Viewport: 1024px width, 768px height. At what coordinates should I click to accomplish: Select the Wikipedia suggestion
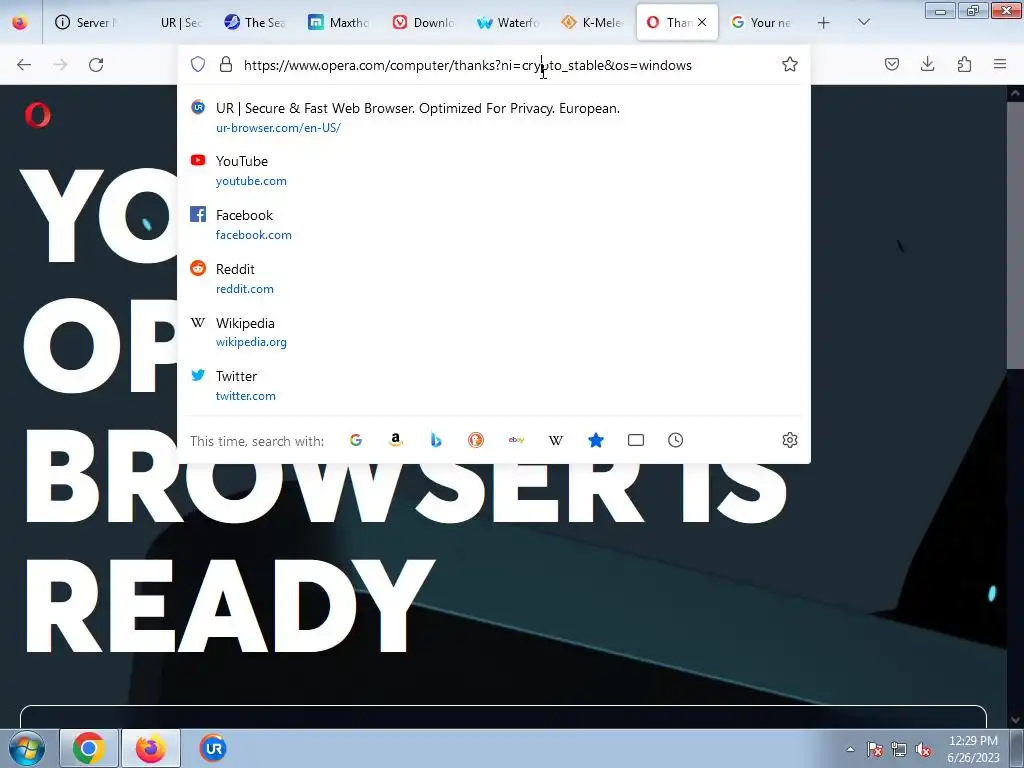tap(494, 332)
